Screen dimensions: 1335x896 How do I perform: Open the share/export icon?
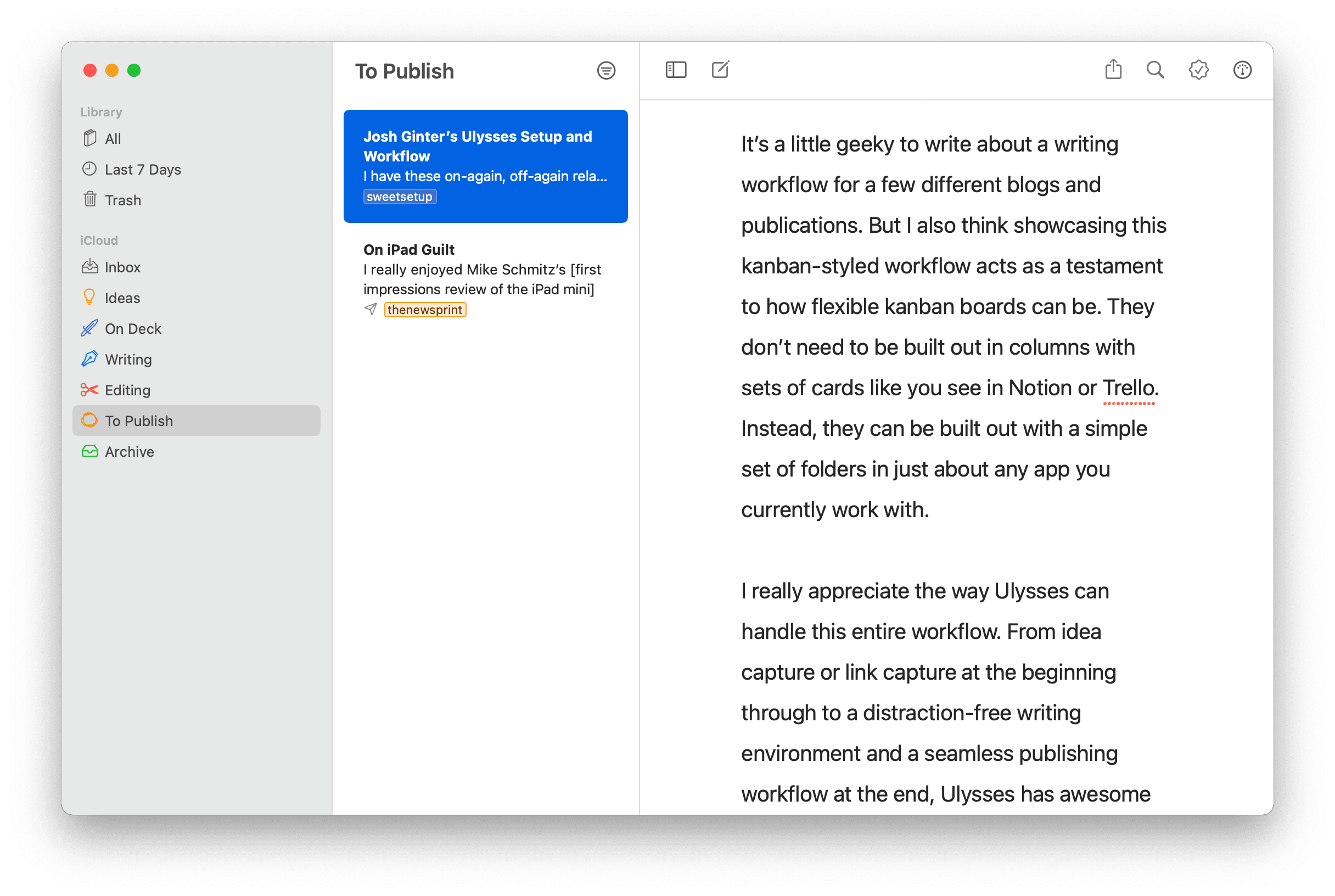1113,69
